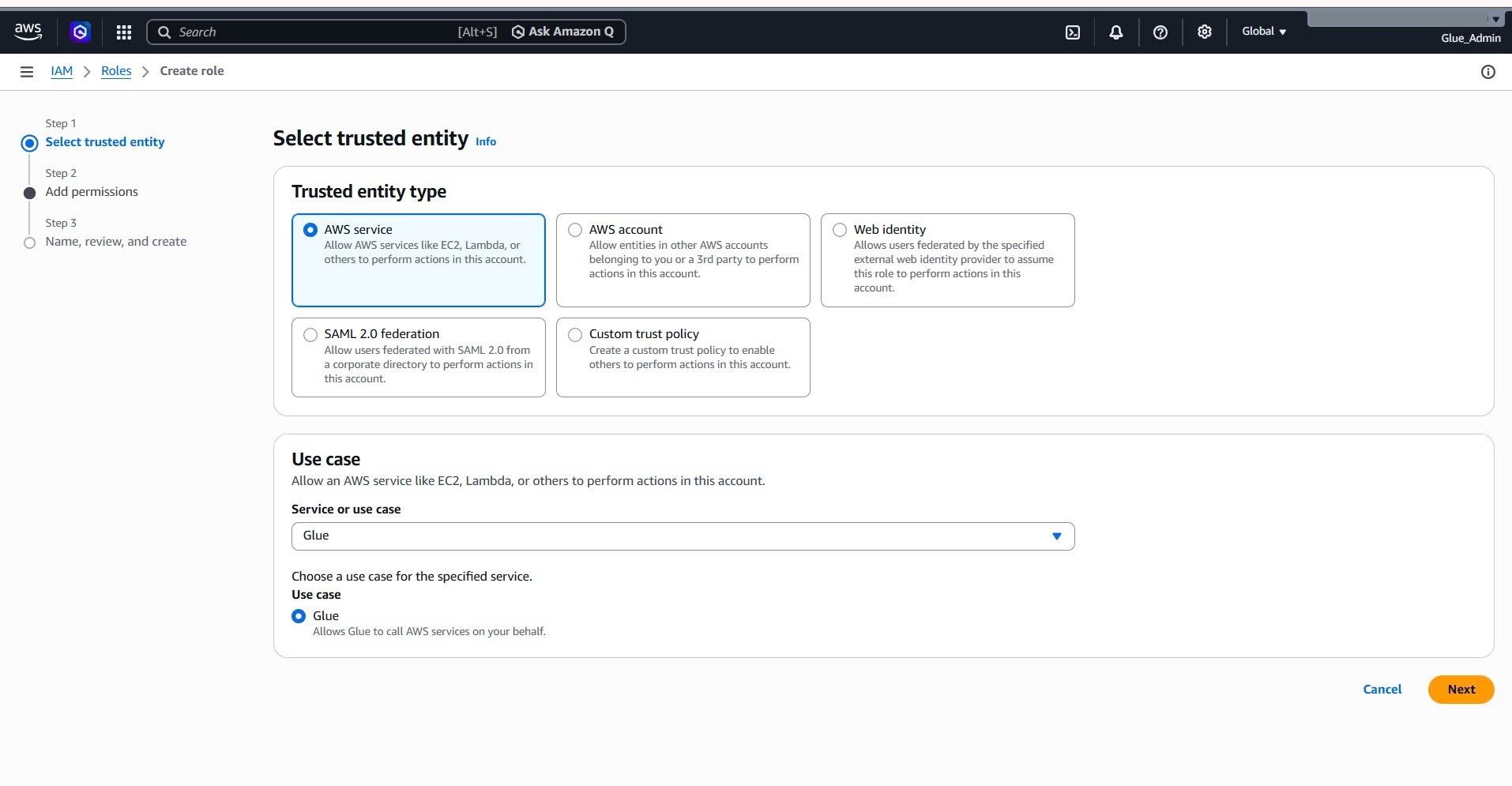The width and height of the screenshot is (1512, 786).
Task: Click 'Choose a use case for the specified service' text
Action: 412,577
